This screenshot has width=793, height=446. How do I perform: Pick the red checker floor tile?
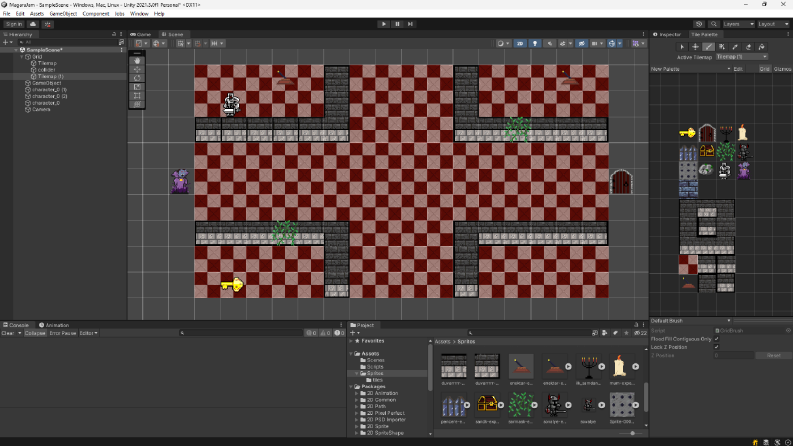(688, 264)
